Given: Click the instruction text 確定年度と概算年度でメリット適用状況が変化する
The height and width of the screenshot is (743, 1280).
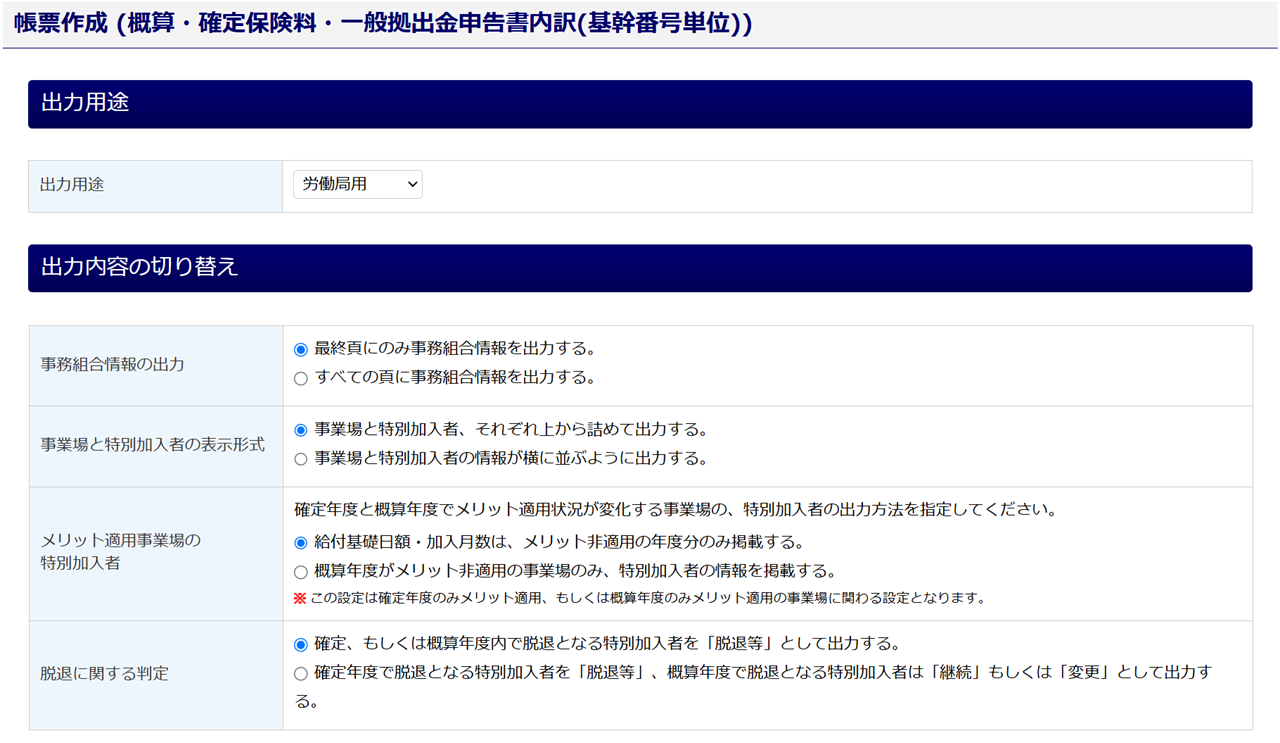Looking at the screenshot, I should click(x=676, y=510).
